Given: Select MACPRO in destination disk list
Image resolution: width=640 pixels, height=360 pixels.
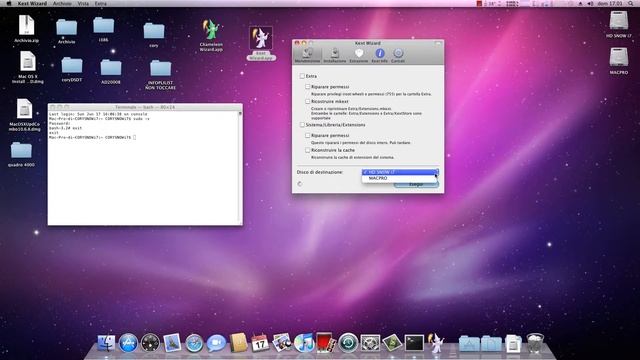Looking at the screenshot, I should point(400,178).
